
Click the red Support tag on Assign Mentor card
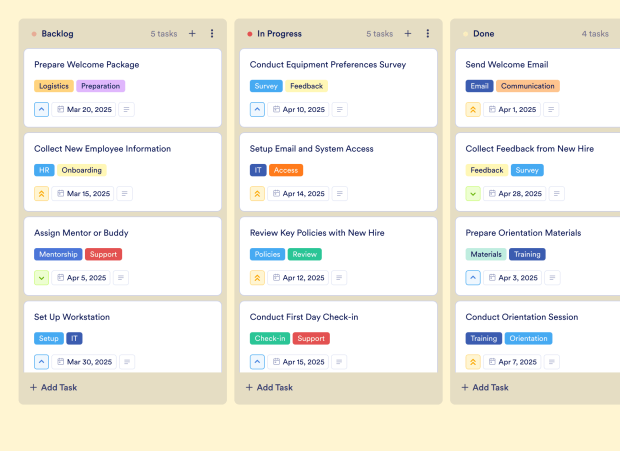(x=103, y=254)
